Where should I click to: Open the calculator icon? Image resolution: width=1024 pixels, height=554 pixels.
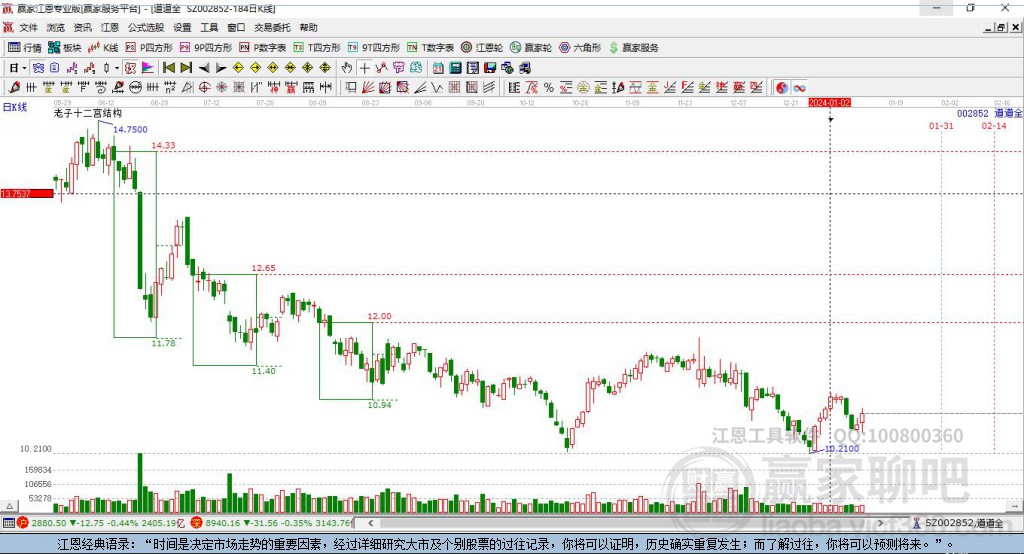point(455,68)
